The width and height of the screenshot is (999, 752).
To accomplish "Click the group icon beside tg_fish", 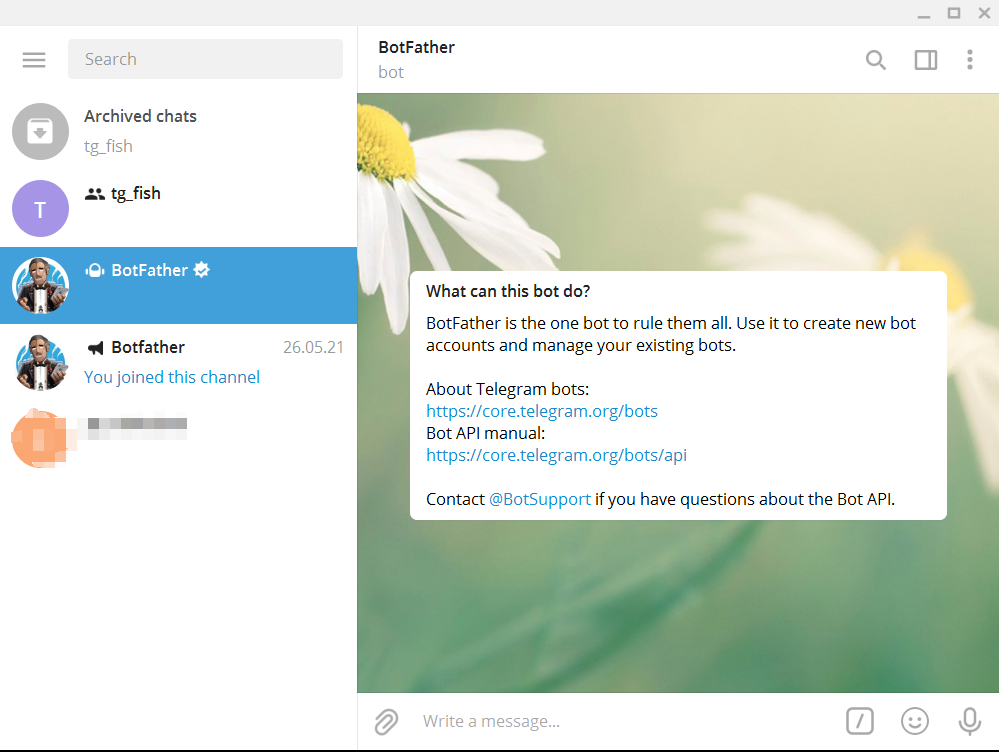I will (x=94, y=194).
